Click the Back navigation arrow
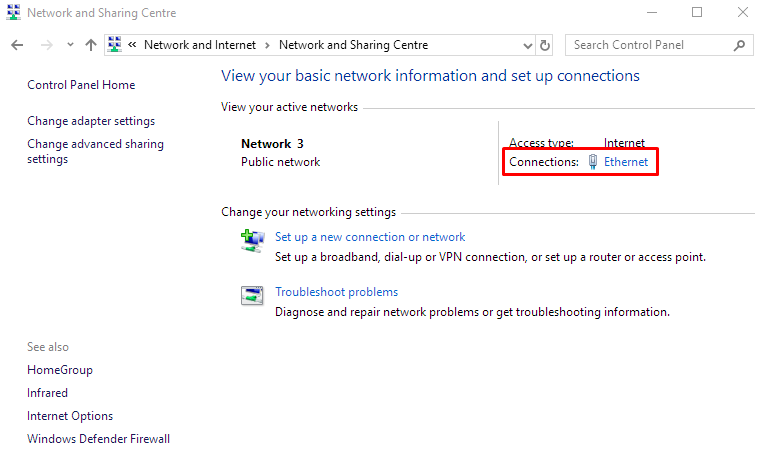 click(x=17, y=45)
